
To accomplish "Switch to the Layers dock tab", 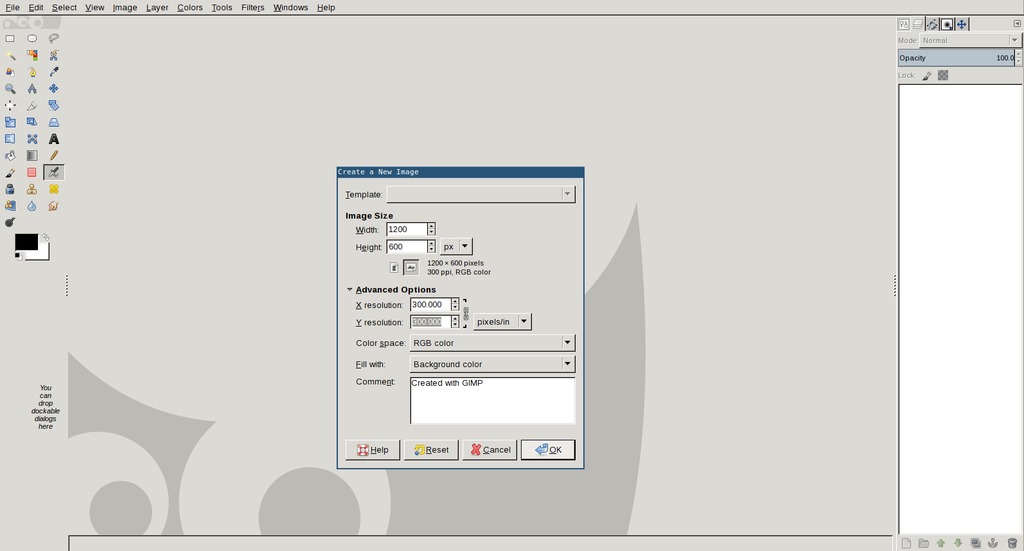I will coord(918,24).
